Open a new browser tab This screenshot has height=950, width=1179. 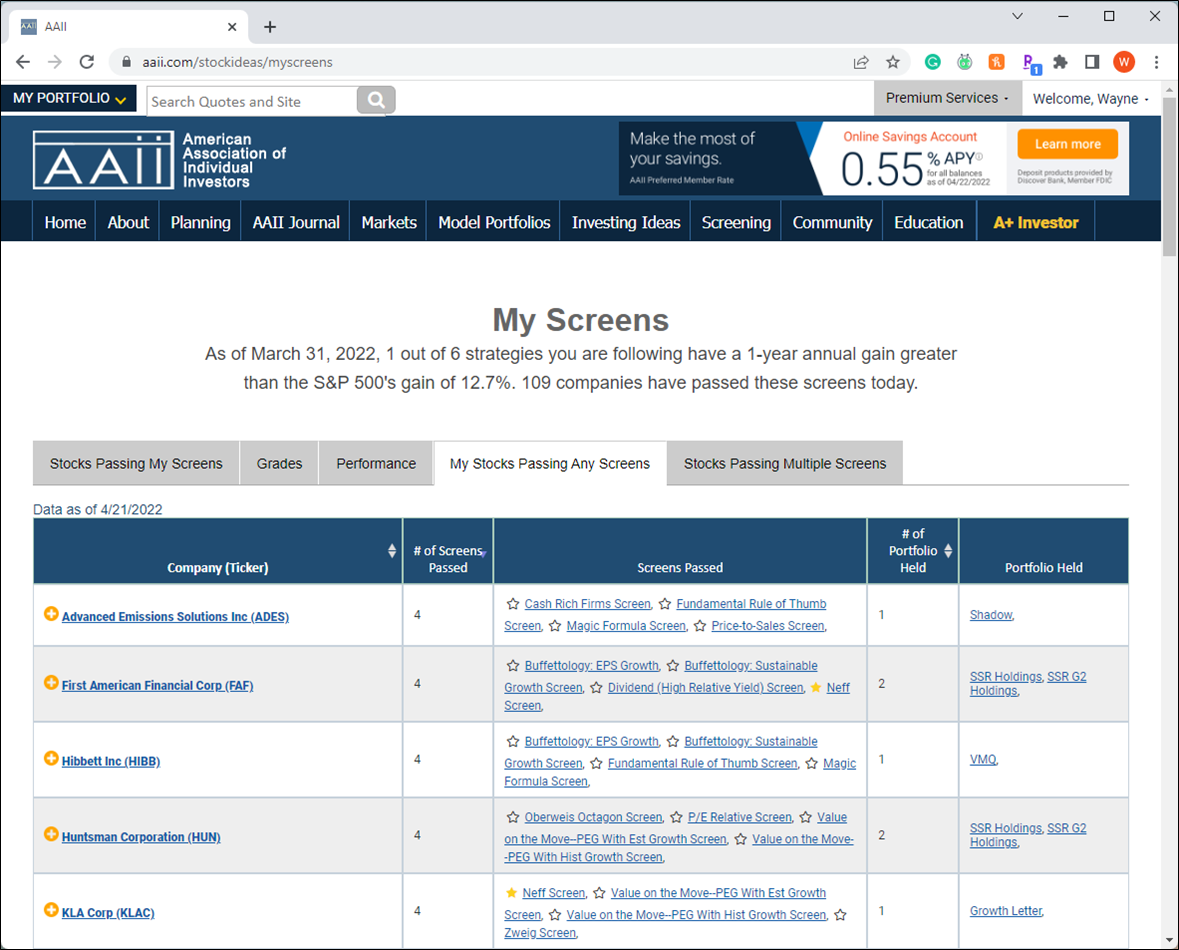(x=270, y=27)
